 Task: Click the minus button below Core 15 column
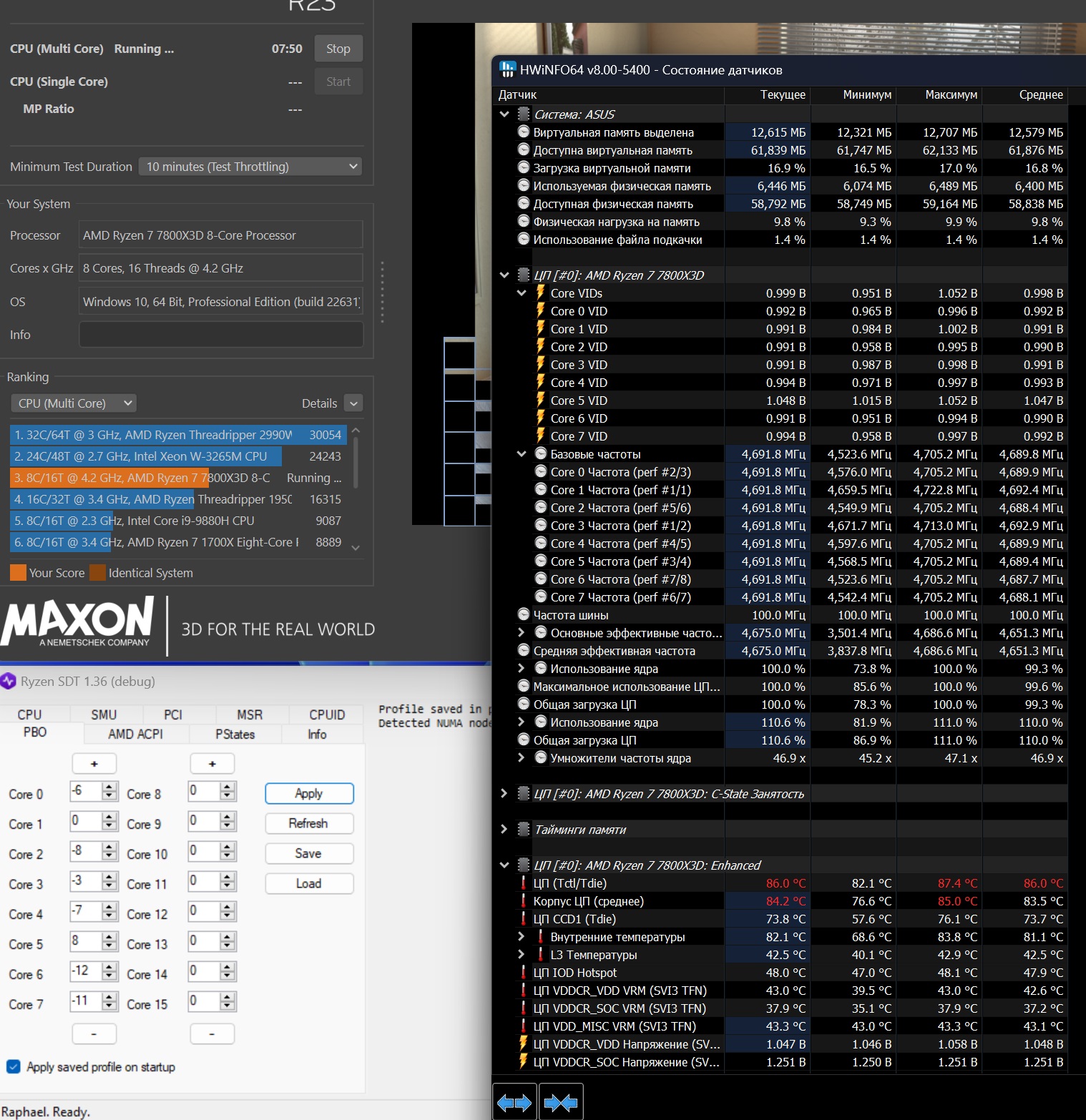coord(212,1033)
